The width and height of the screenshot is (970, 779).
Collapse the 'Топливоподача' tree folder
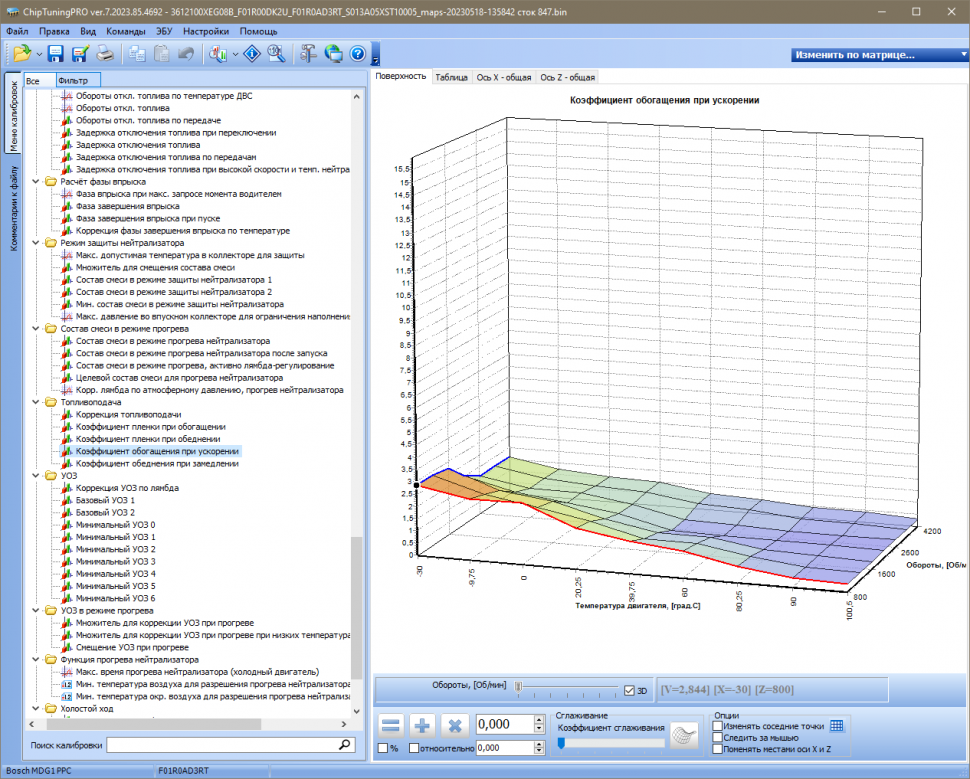(x=37, y=402)
